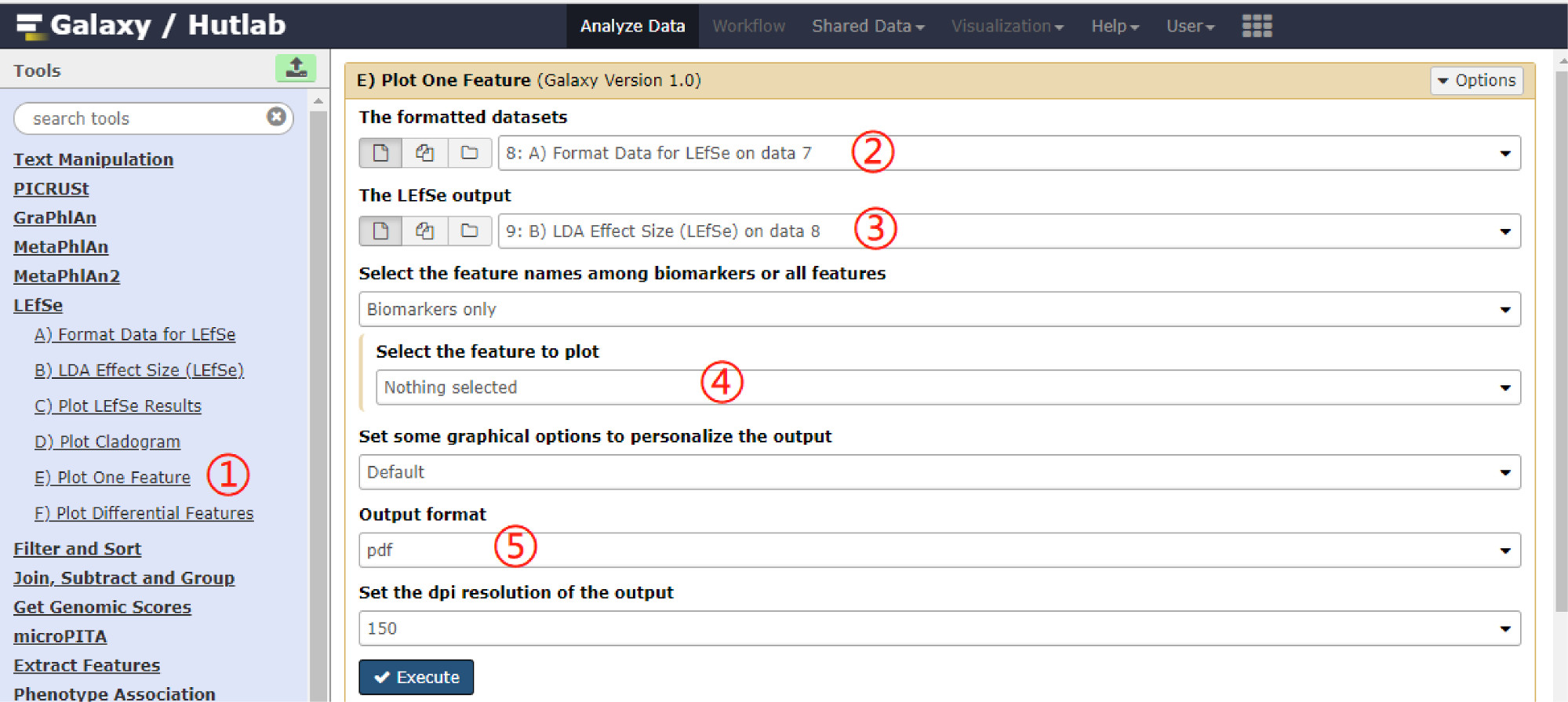Image resolution: width=1568 pixels, height=702 pixels.
Task: Pick collection folder icon for LEfSe output
Action: point(469,231)
